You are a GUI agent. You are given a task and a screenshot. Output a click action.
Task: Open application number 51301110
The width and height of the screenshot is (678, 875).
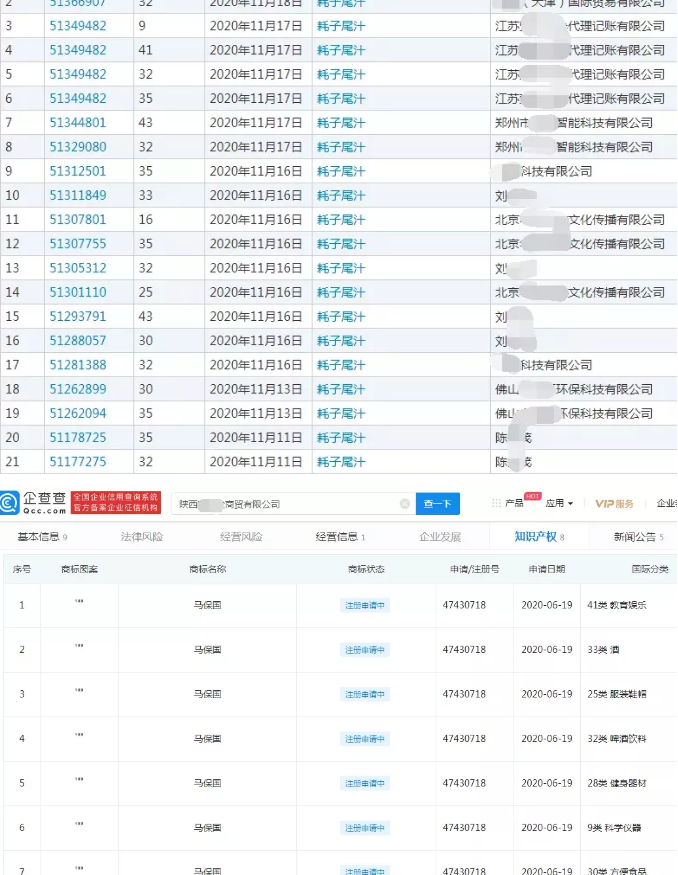coord(78,292)
